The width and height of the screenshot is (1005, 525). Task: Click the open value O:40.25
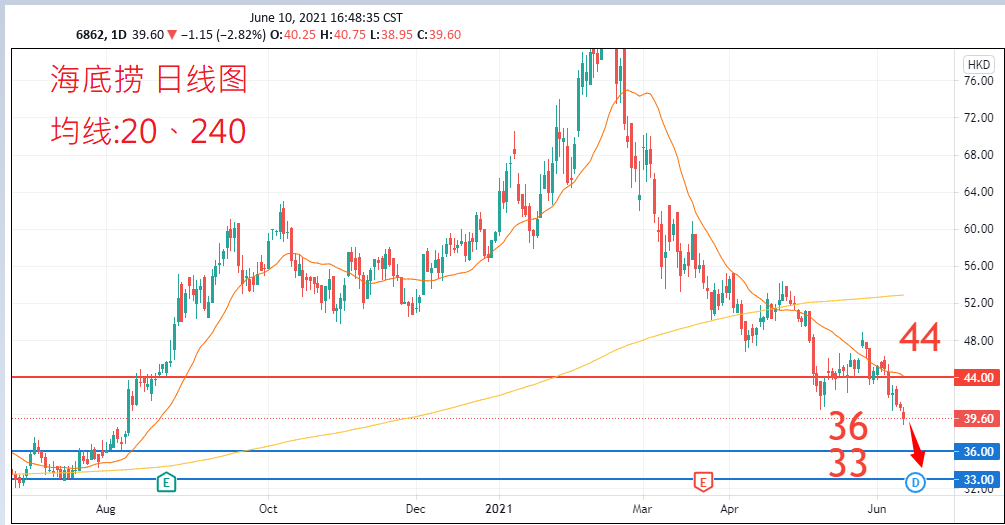(293, 35)
